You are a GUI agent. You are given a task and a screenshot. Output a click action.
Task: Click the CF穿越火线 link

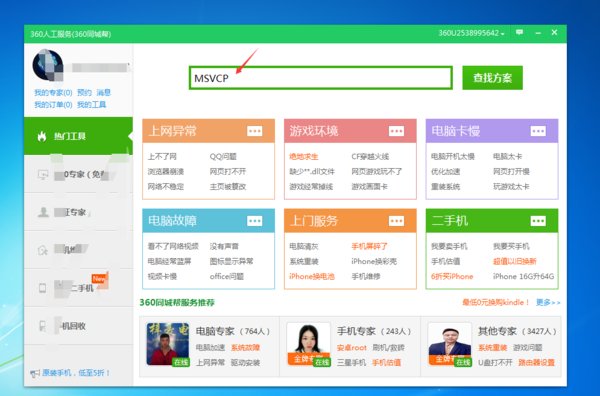(370, 156)
